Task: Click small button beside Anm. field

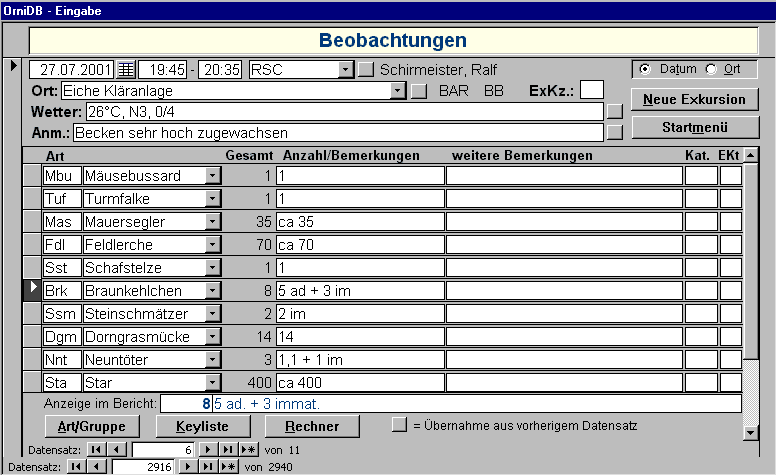Action: point(614,131)
